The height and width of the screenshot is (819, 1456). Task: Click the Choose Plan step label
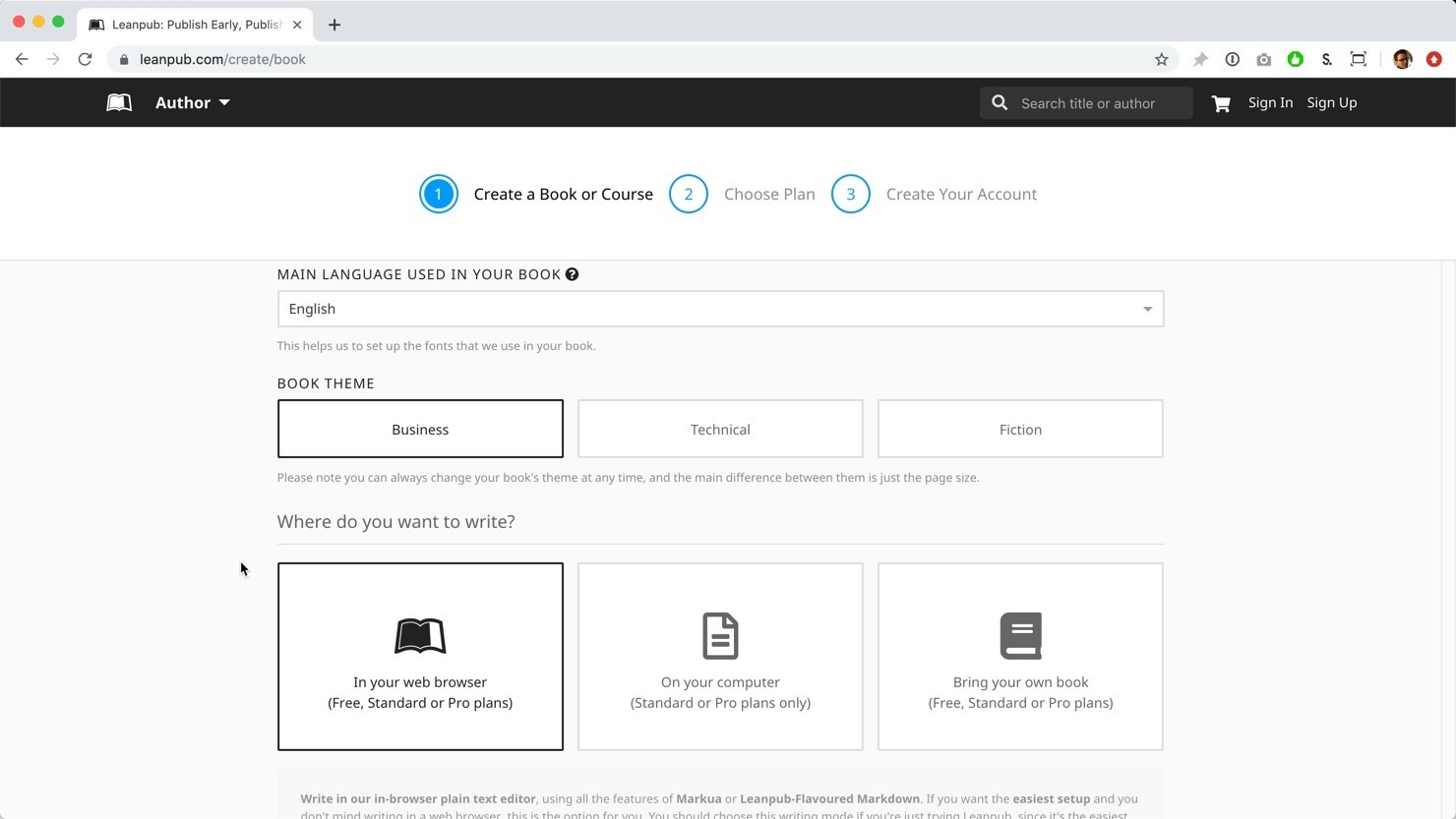tap(769, 194)
